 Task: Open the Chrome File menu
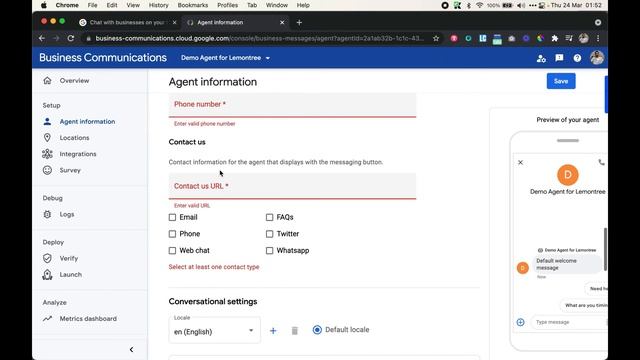(x=92, y=5)
